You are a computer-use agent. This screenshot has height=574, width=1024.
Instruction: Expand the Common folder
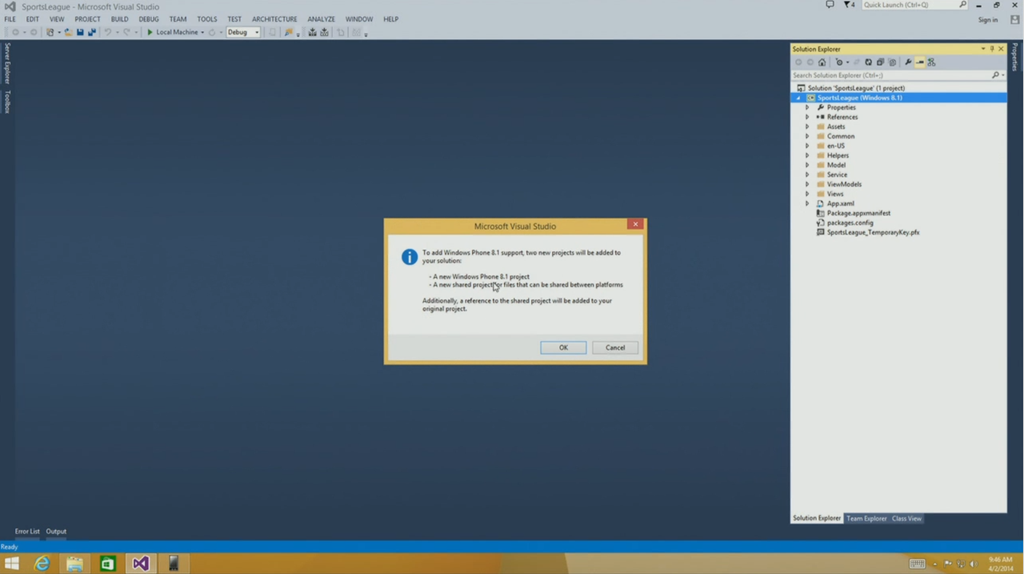(x=807, y=136)
